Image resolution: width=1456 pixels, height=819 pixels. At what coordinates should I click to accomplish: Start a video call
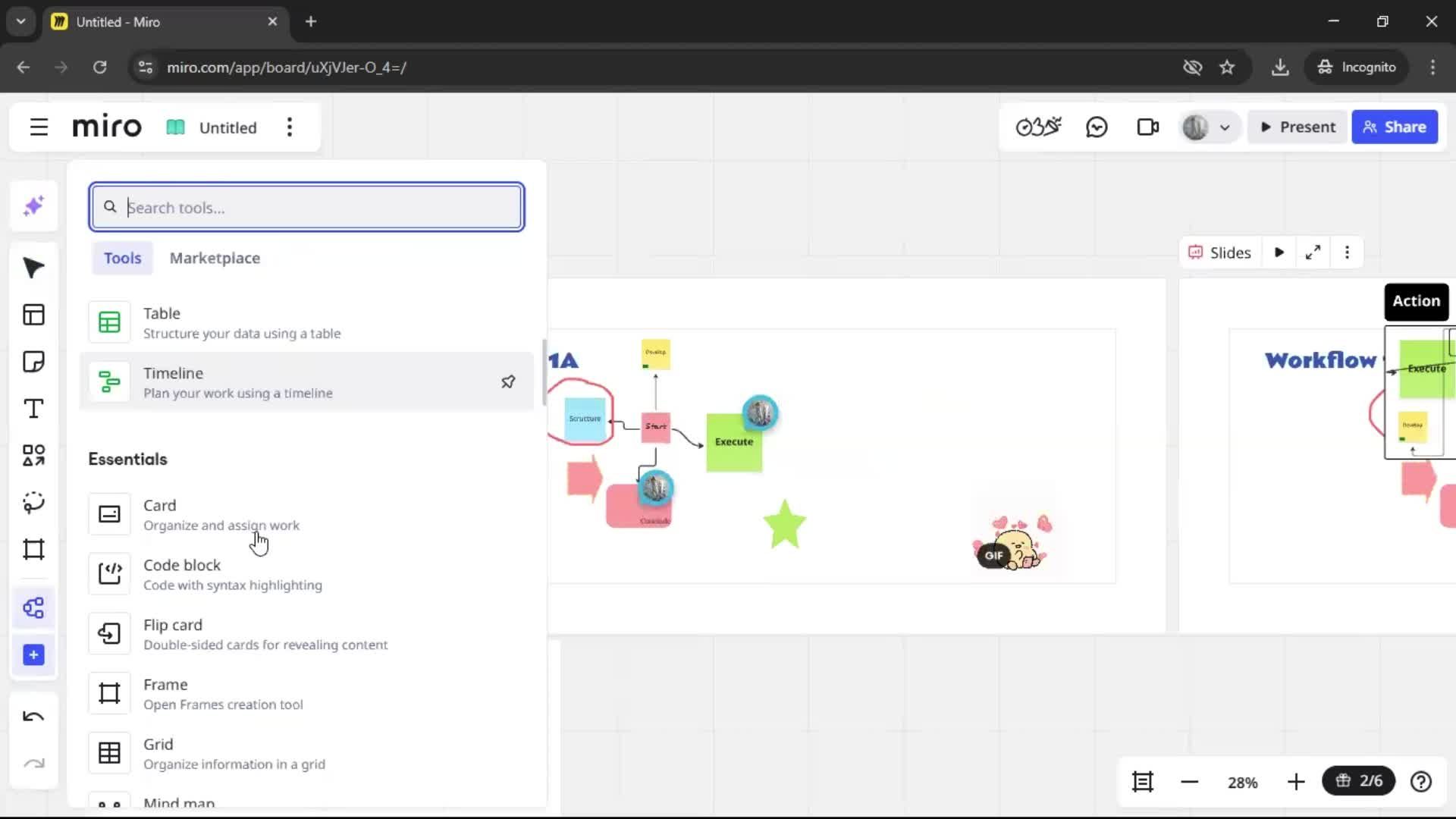click(1148, 127)
